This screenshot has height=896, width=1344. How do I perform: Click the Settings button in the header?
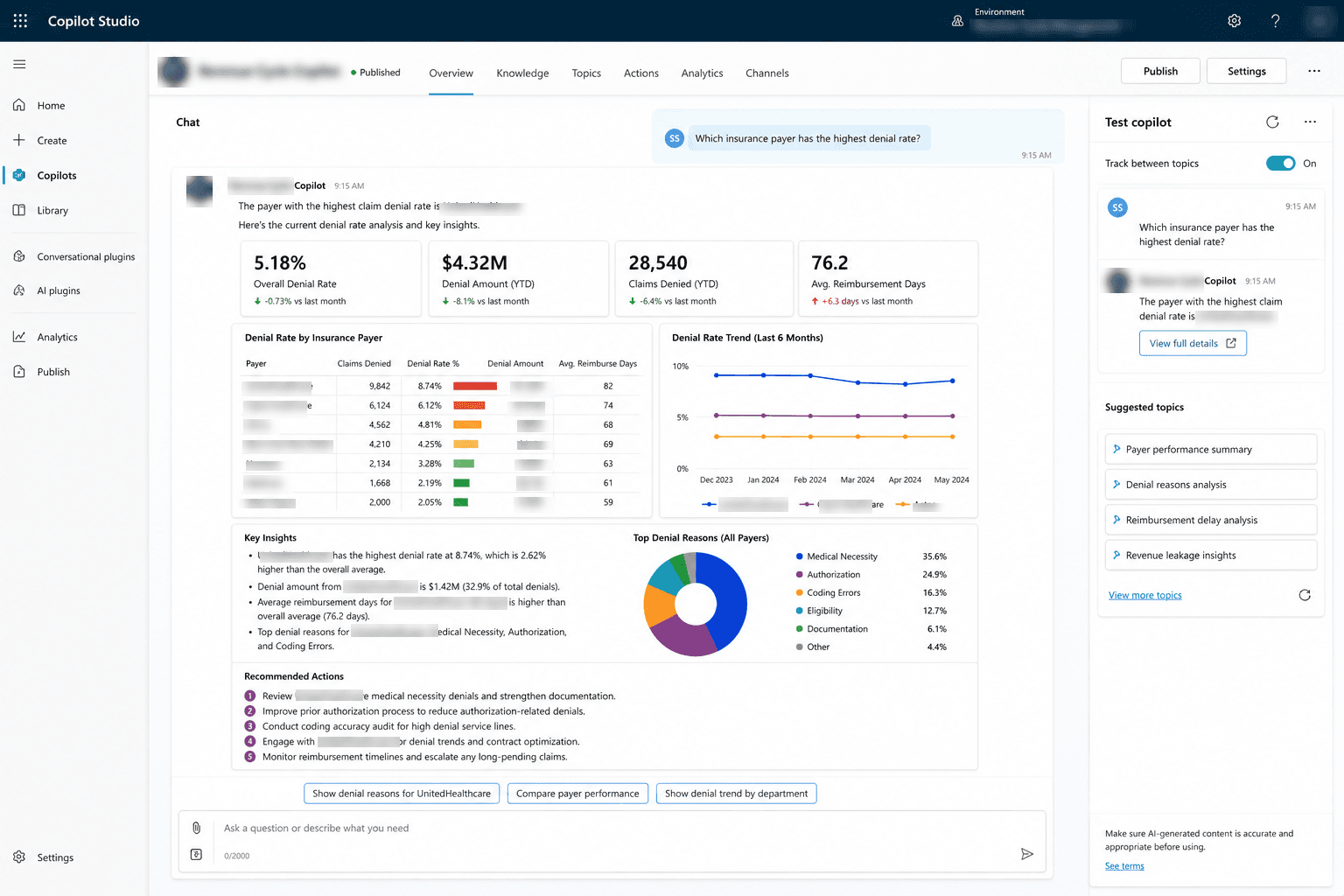1247,71
